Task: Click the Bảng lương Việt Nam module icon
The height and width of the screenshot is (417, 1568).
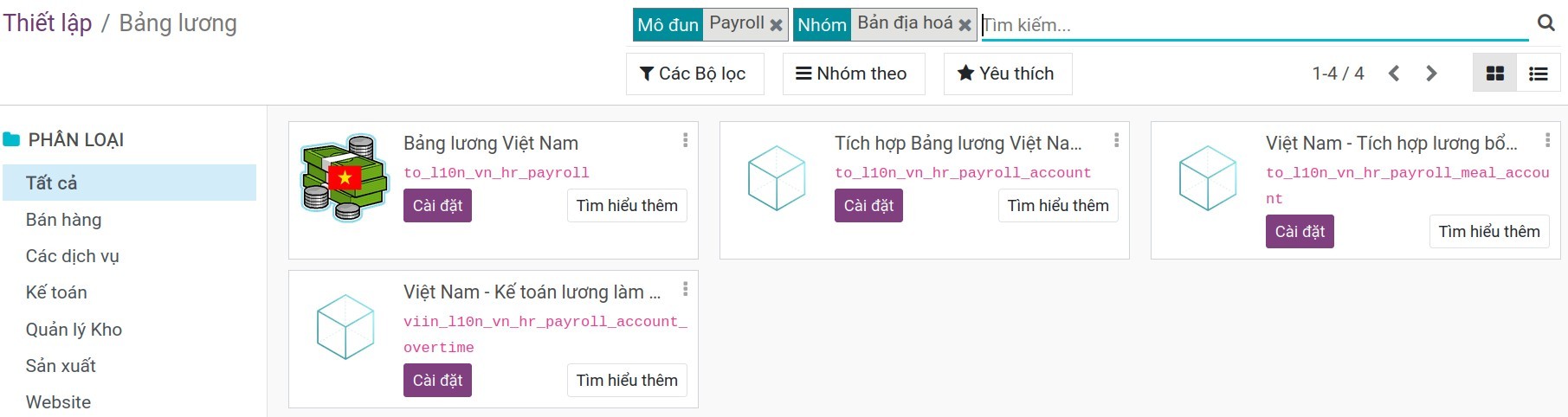Action: click(x=345, y=177)
